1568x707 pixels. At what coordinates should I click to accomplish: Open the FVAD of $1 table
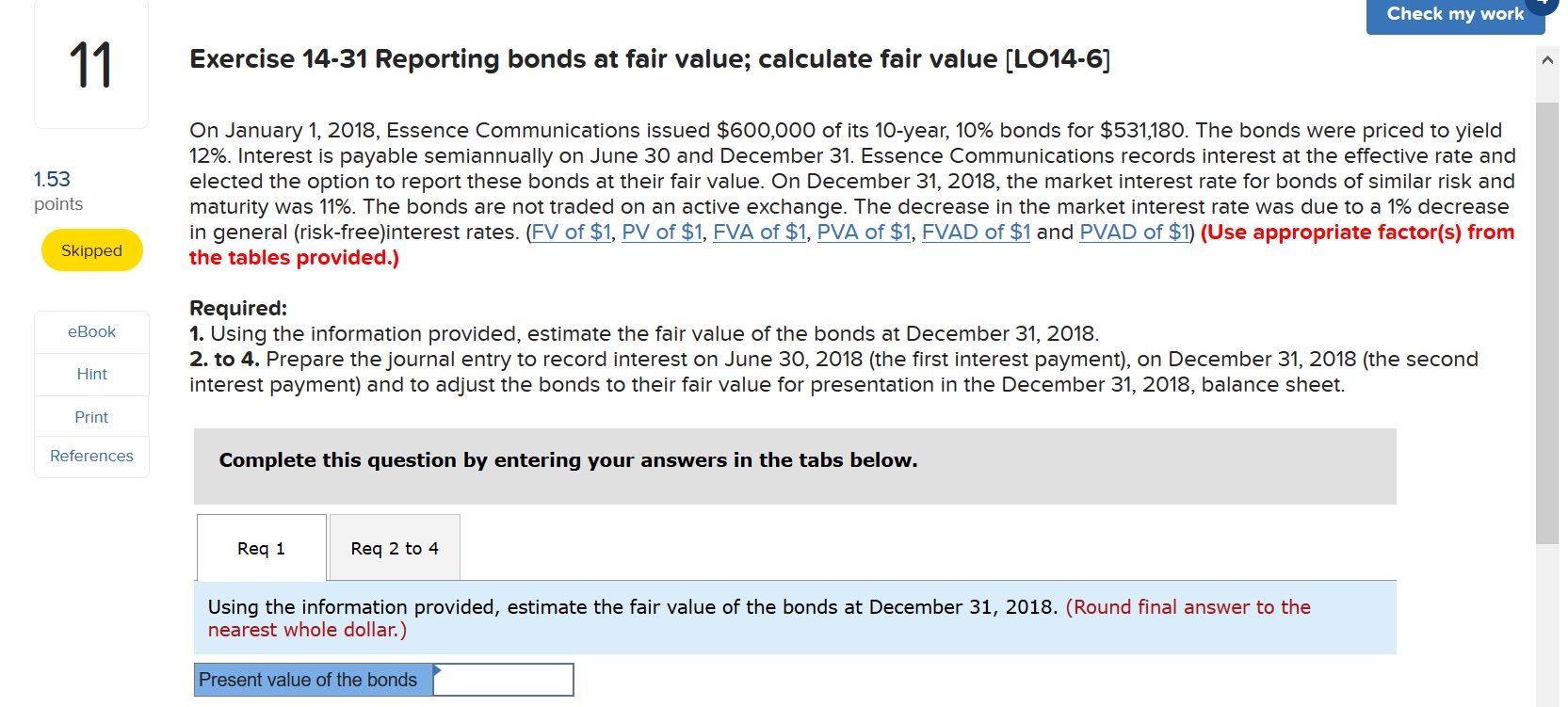coord(976,232)
